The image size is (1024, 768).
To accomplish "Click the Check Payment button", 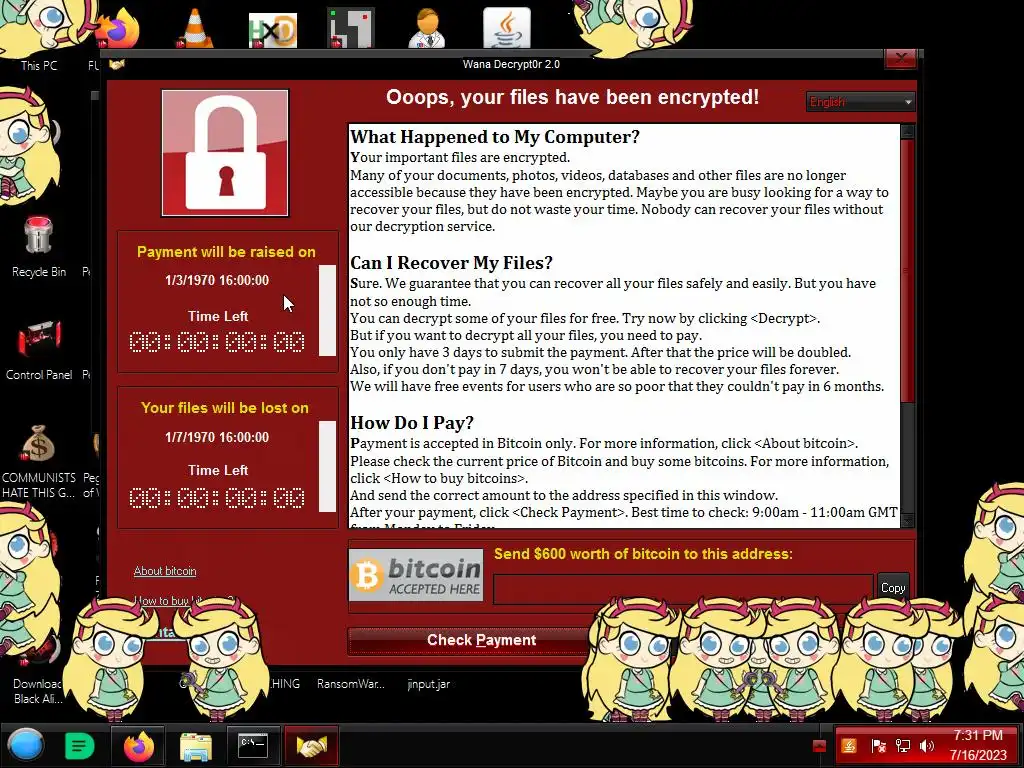I will [481, 640].
